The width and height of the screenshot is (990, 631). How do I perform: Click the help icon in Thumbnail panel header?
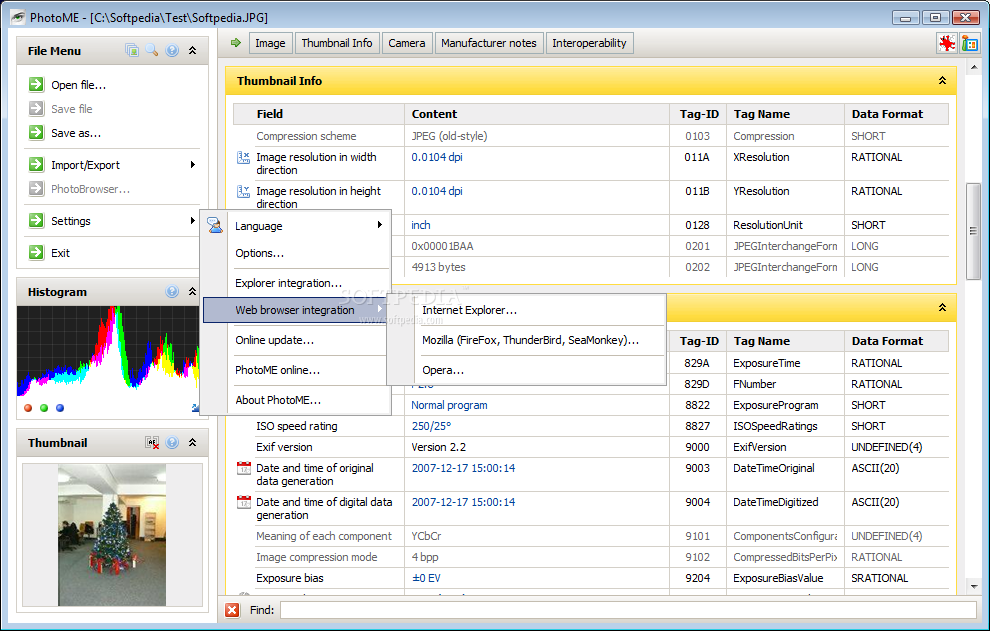172,442
